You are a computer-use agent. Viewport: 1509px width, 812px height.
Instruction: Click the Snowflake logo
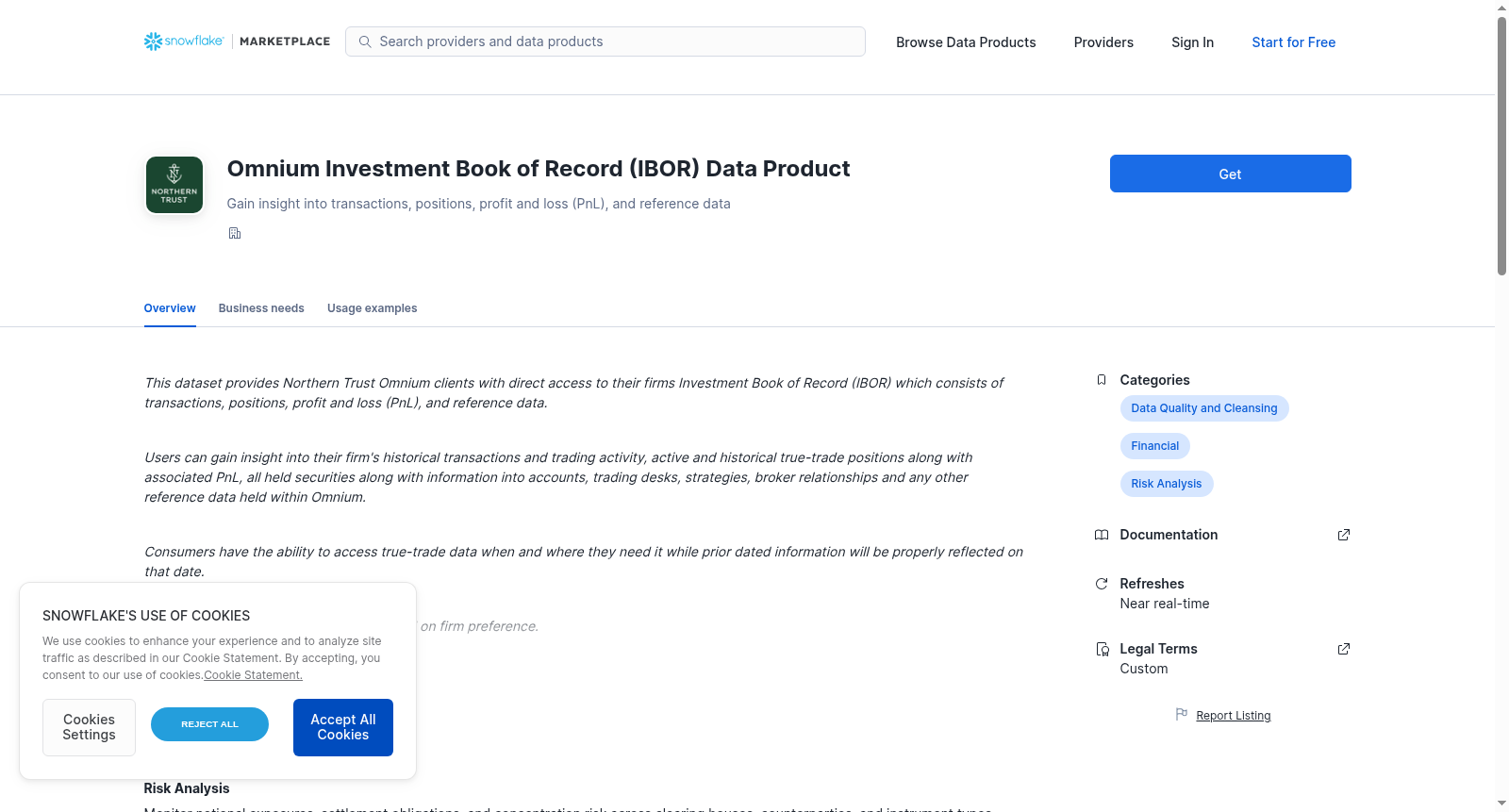pos(184,41)
